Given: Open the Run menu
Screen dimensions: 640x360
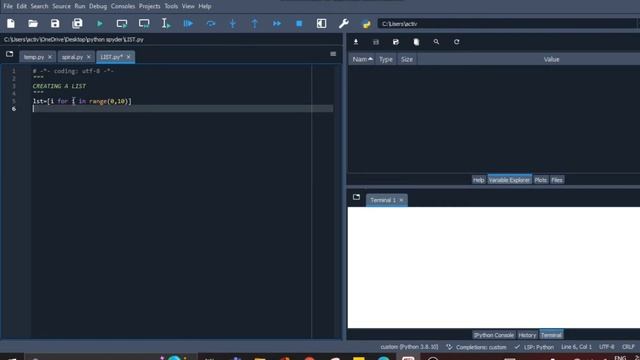Looking at the screenshot, I should (80, 6).
